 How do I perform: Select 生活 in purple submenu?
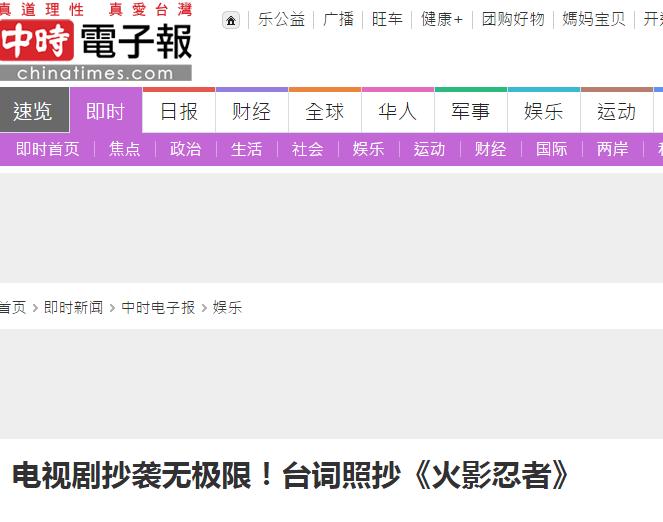247,149
